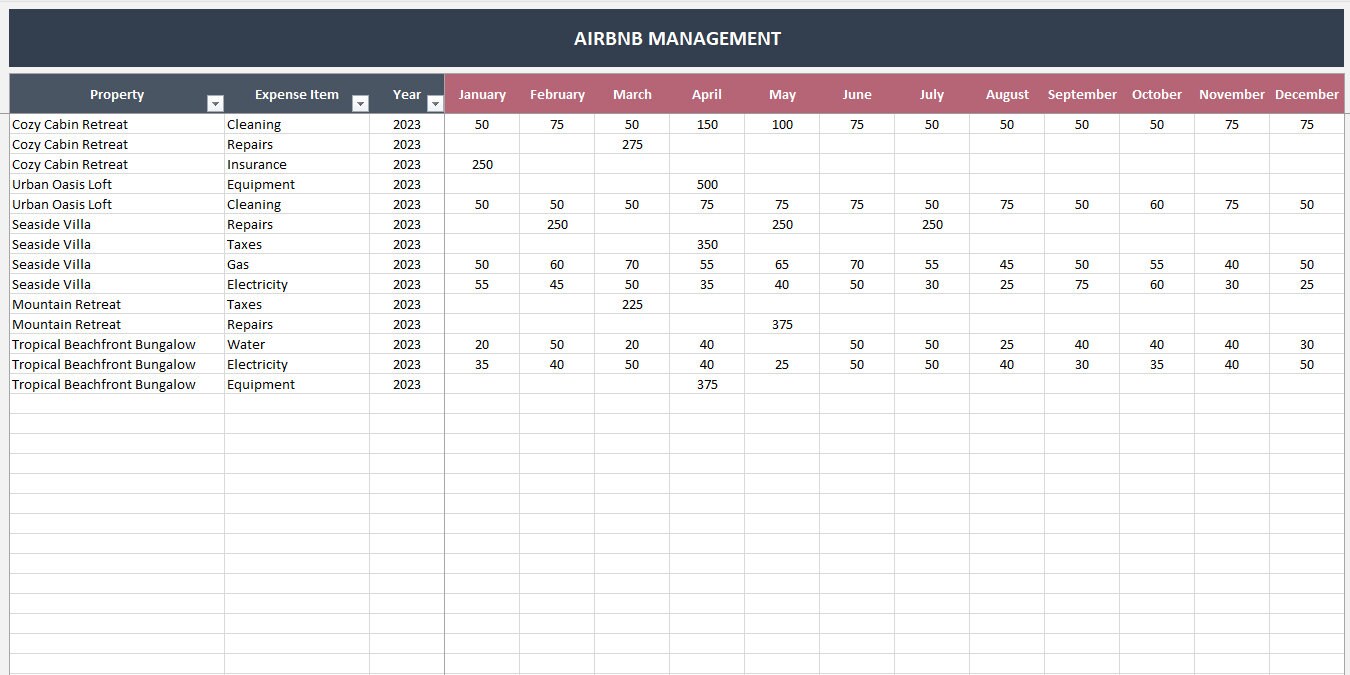Select the Urban Oasis Loft Equipment property cell

coord(117,184)
